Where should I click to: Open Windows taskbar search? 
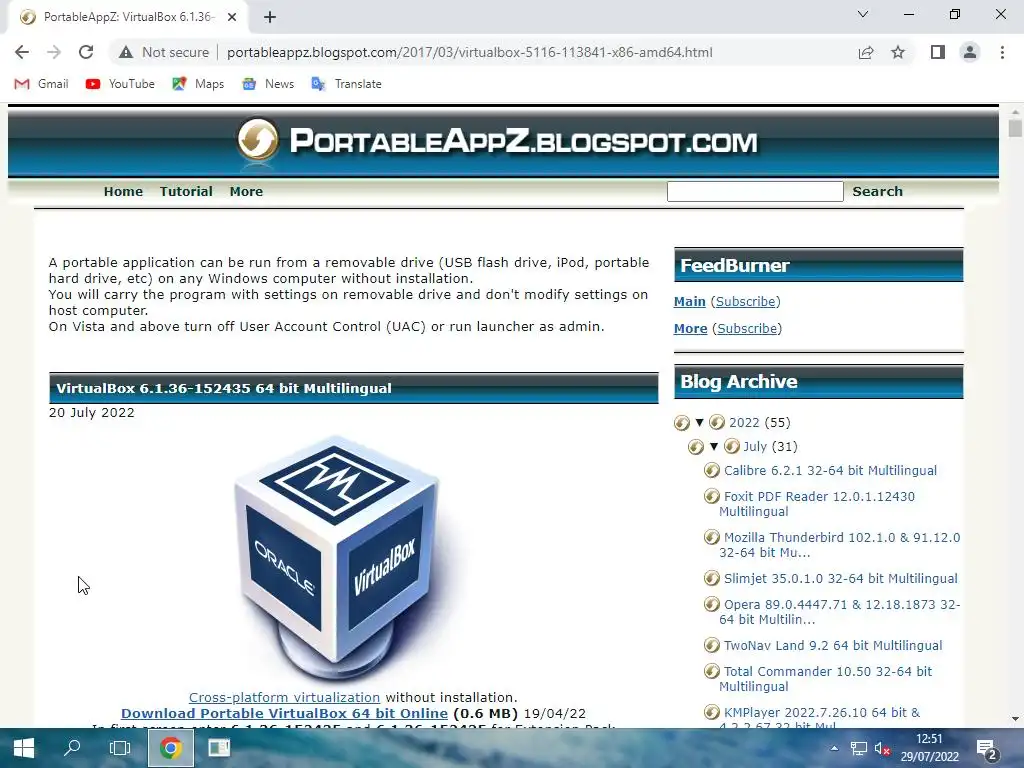pyautogui.click(x=72, y=748)
